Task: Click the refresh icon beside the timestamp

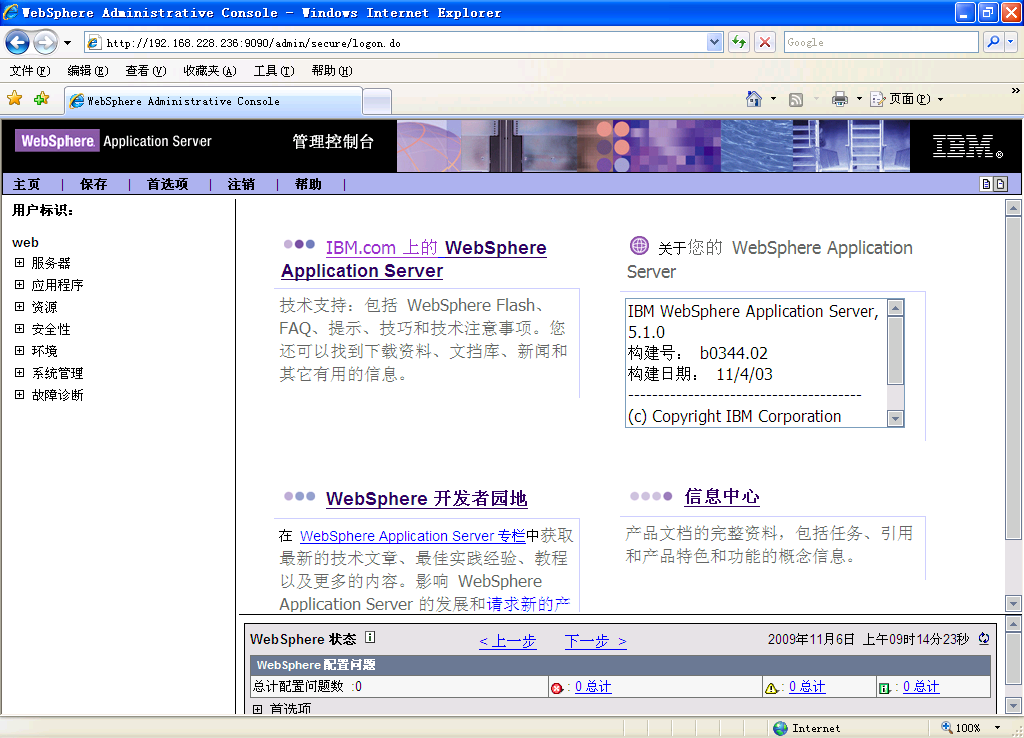Action: coord(983,639)
